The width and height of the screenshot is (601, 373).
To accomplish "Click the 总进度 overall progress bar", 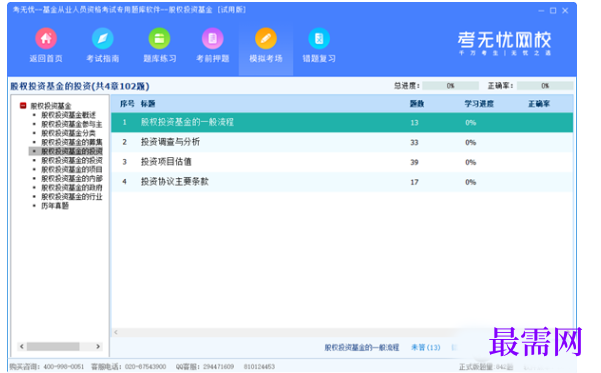I will click(x=450, y=86).
